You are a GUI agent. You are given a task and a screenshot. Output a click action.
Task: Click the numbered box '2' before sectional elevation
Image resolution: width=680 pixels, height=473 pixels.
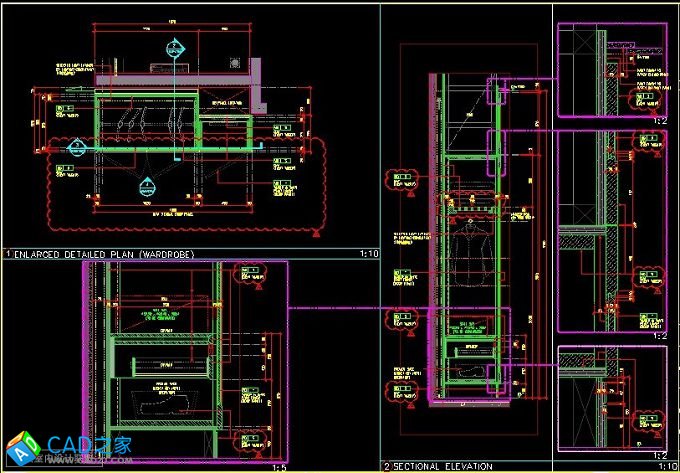point(387,466)
